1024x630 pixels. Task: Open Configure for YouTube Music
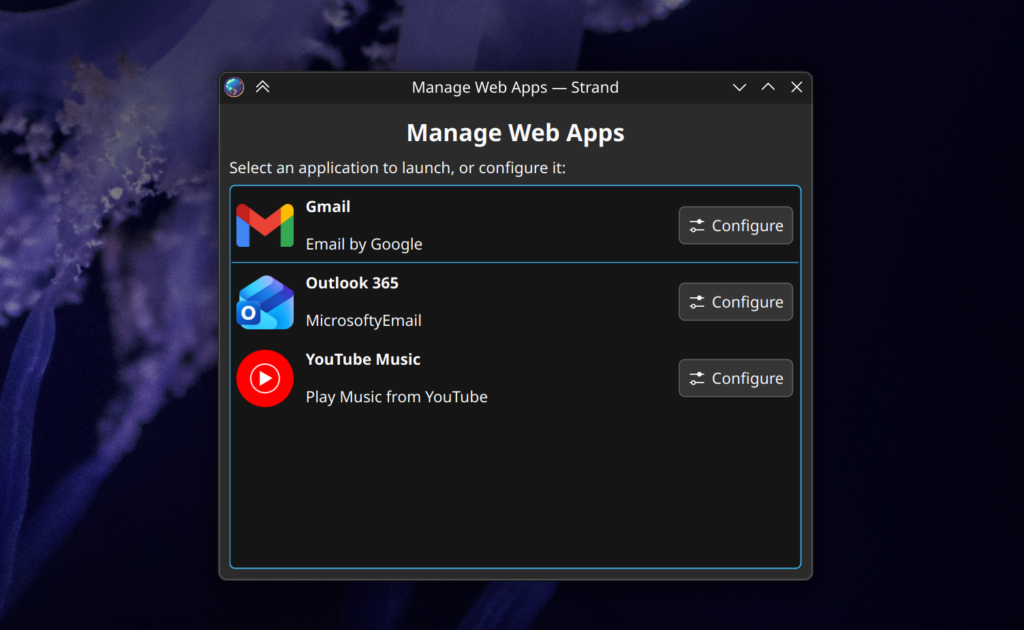coord(735,378)
